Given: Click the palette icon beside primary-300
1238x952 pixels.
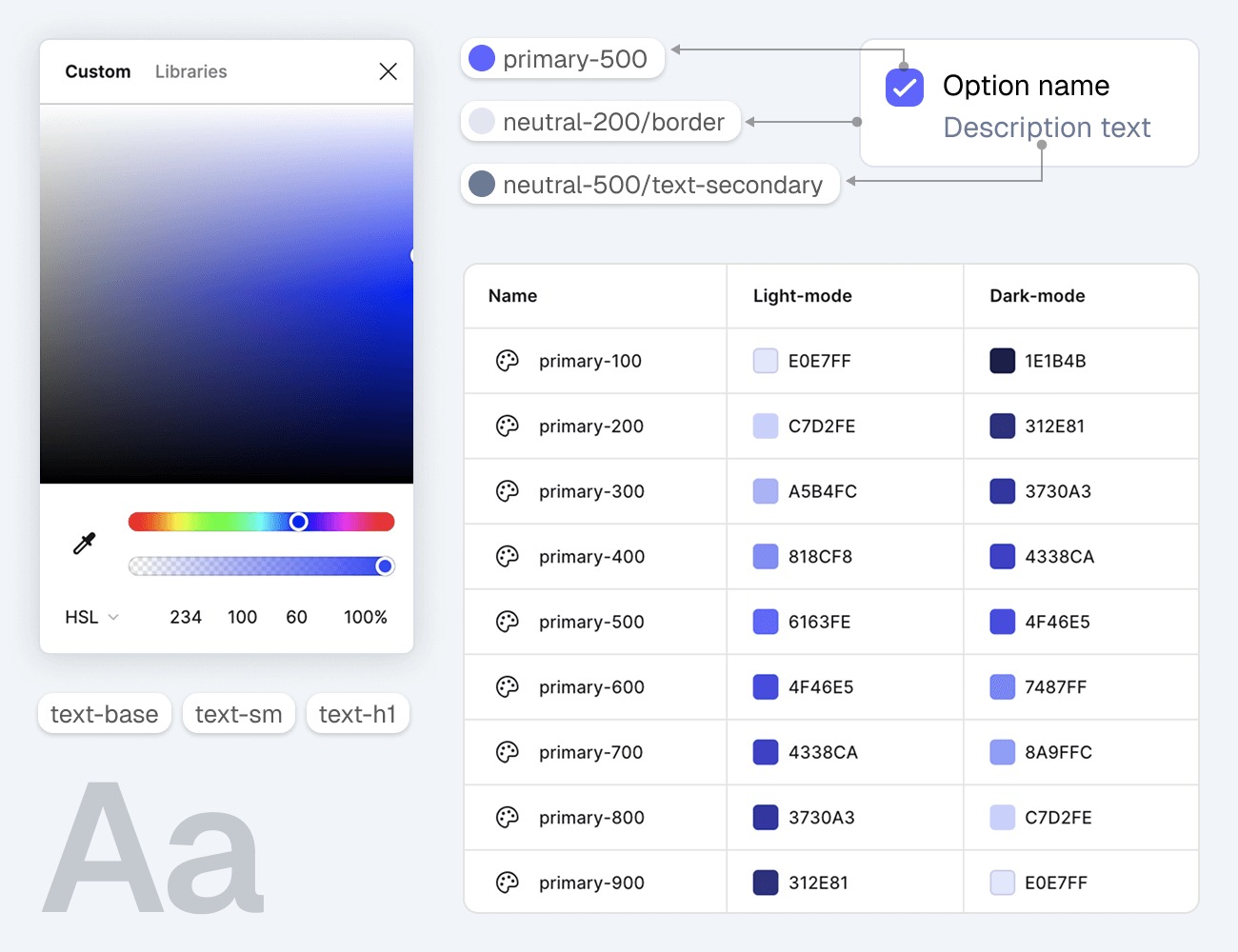Looking at the screenshot, I should 507,491.
